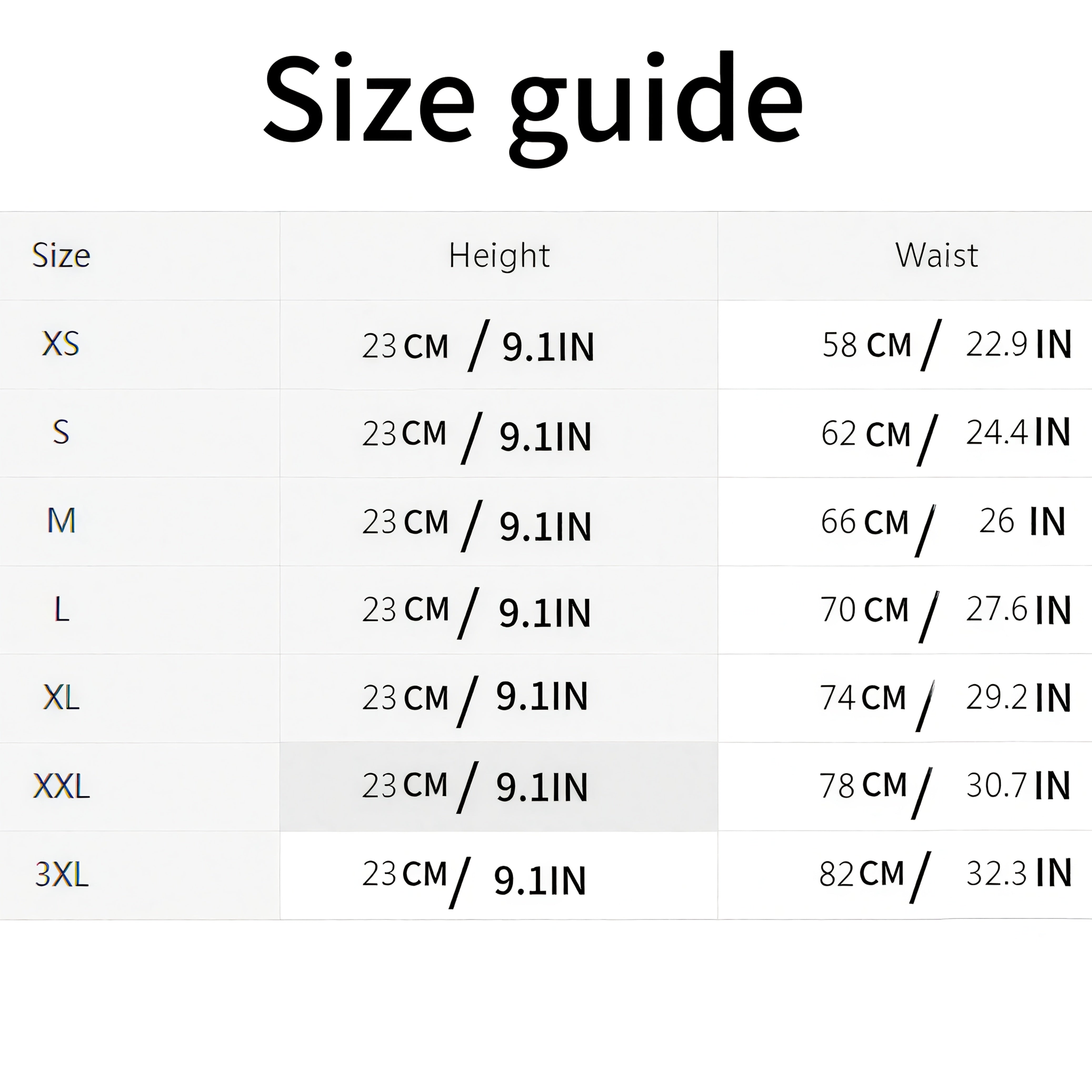Click the Waist column header
Viewport: 1092px width, 1092px height.
[x=936, y=256]
